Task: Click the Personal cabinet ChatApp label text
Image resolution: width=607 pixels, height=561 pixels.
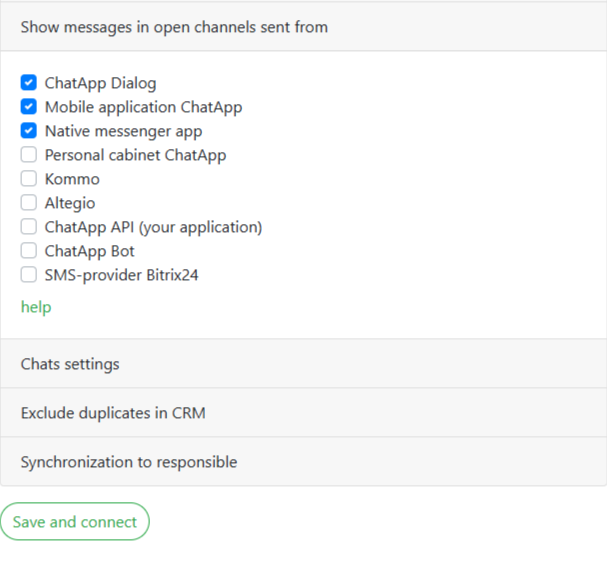Action: pyautogui.click(x=135, y=155)
